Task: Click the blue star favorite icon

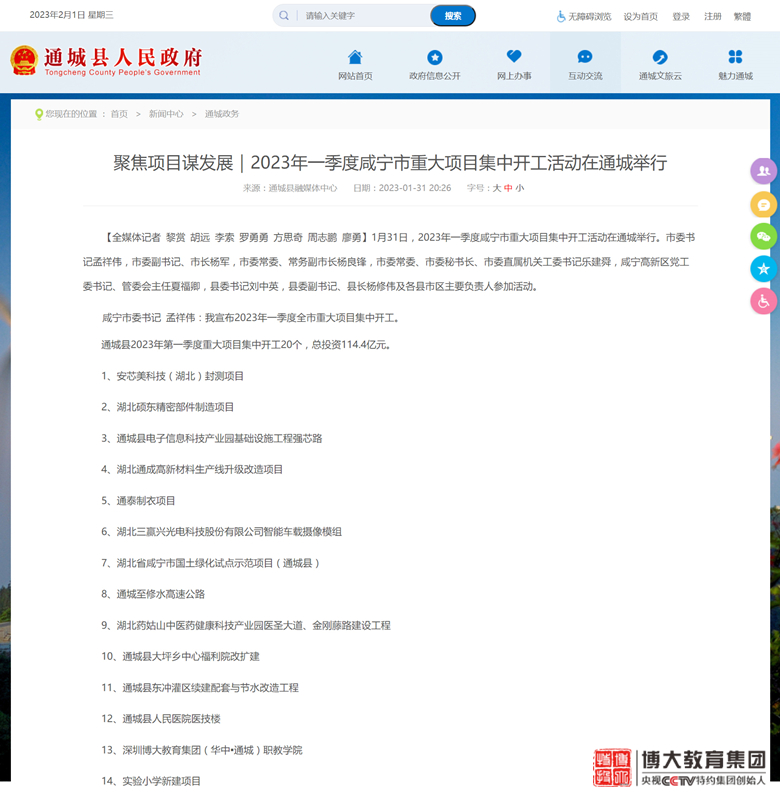Action: pyautogui.click(x=763, y=269)
